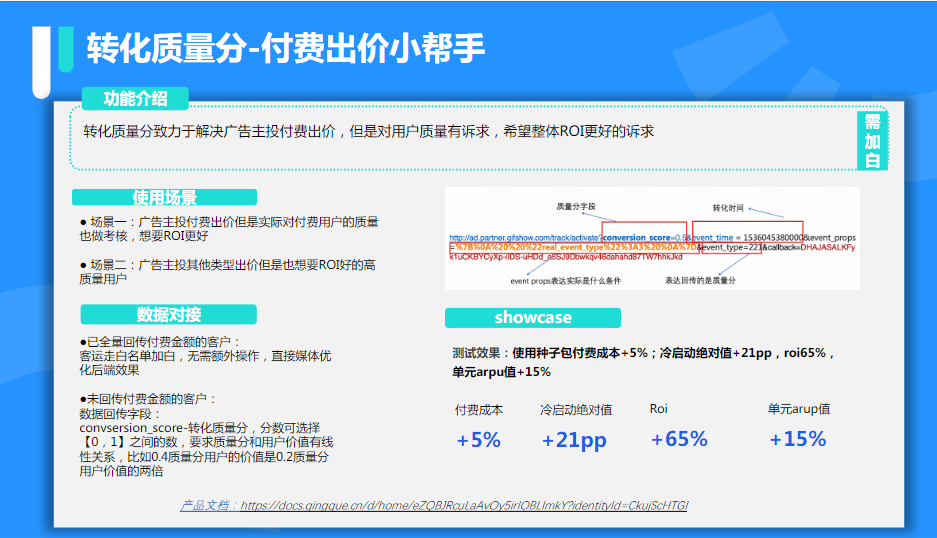Click the 数据对接 section header
Screen dimensions: 937x538
click(169, 314)
